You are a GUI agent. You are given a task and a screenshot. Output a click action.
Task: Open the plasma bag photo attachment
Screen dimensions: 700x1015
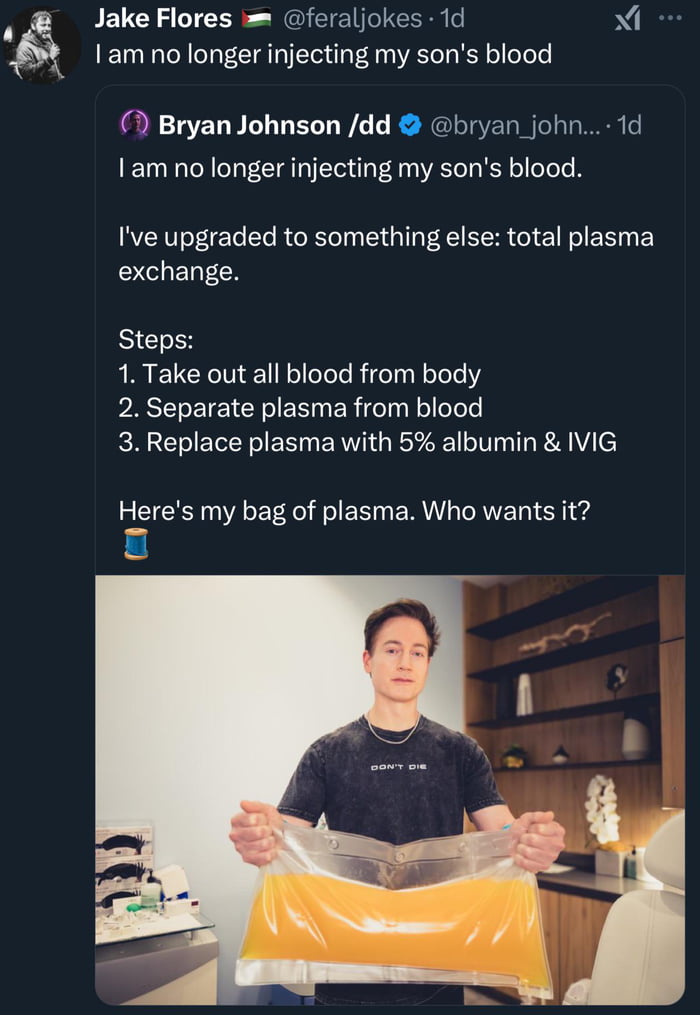pyautogui.click(x=390, y=790)
